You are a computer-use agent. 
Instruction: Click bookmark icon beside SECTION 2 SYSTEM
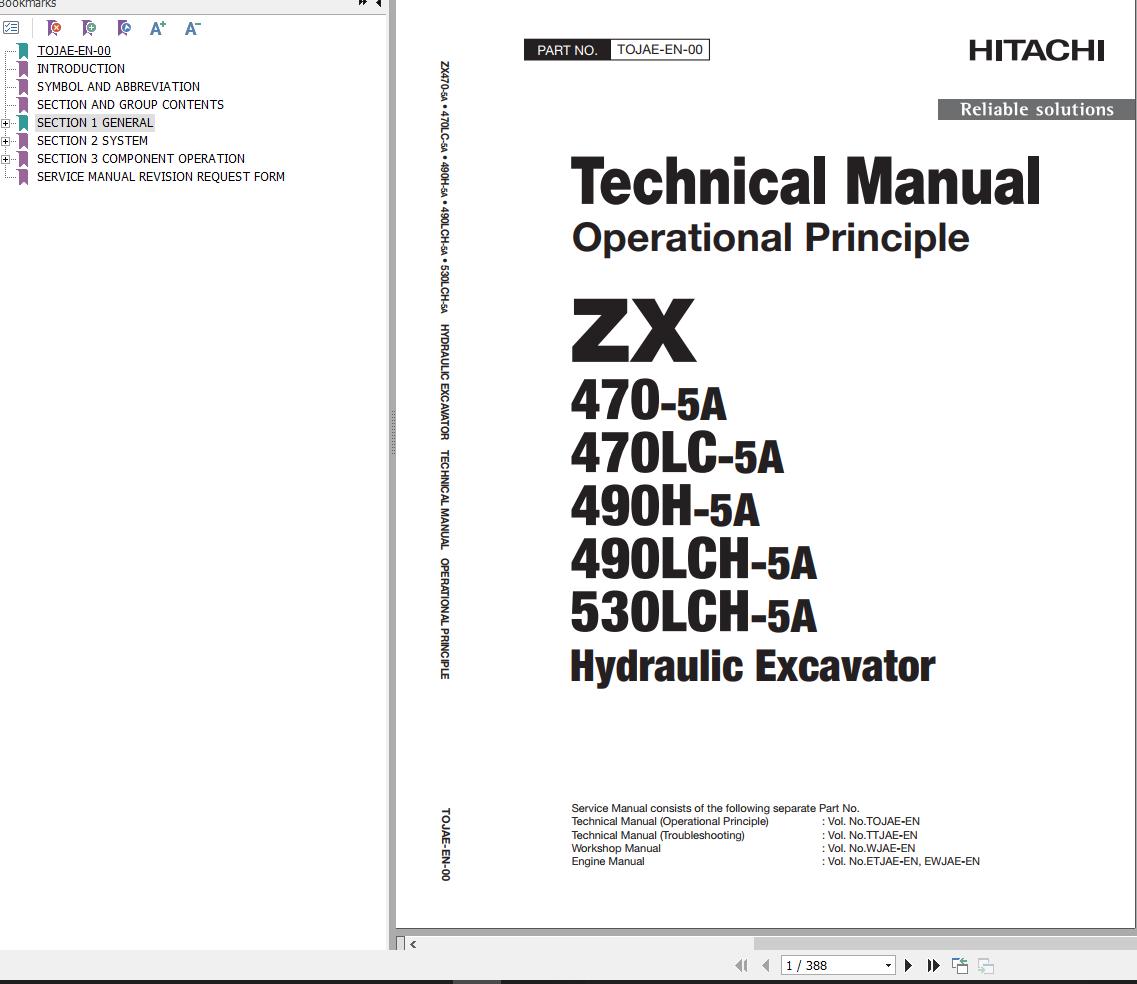(23, 141)
